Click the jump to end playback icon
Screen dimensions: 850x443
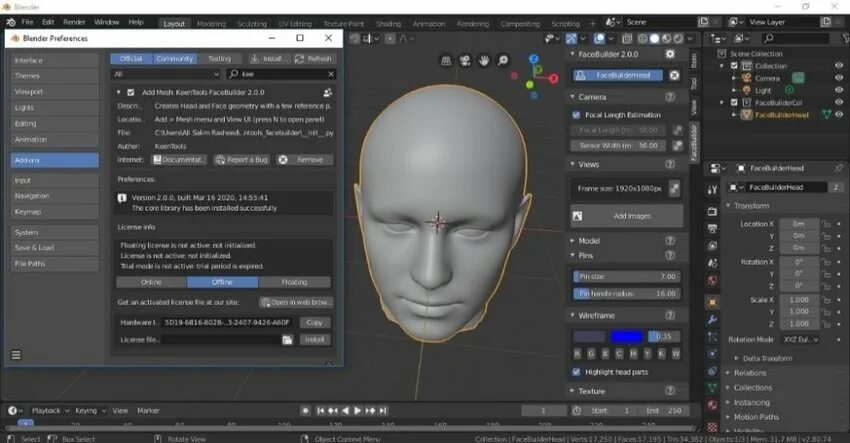[x=383, y=410]
